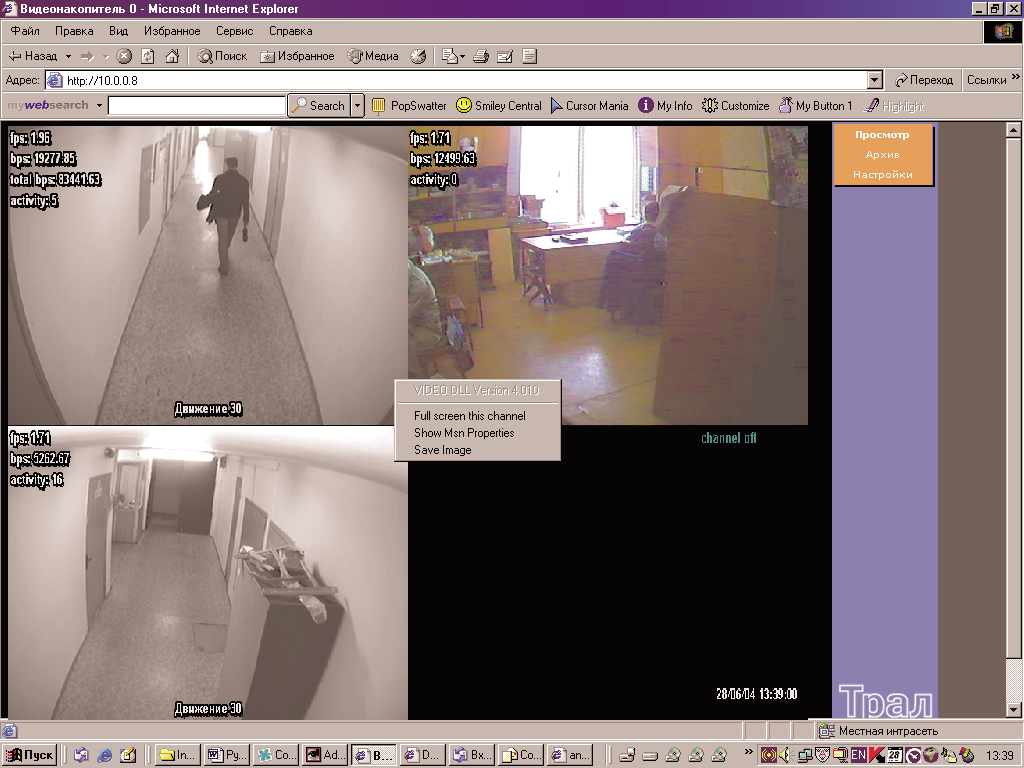Open the History toolbar icon
Screen dimensions: 1024x768
418,57
